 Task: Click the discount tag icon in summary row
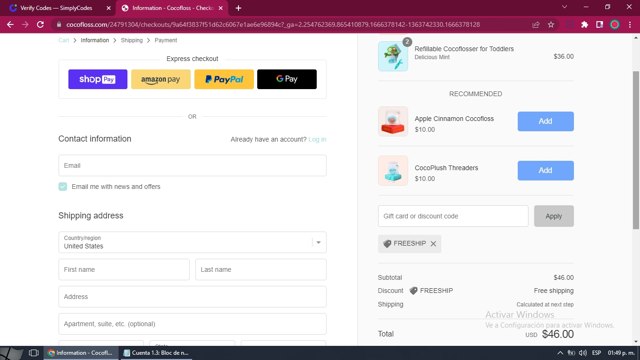(x=413, y=291)
